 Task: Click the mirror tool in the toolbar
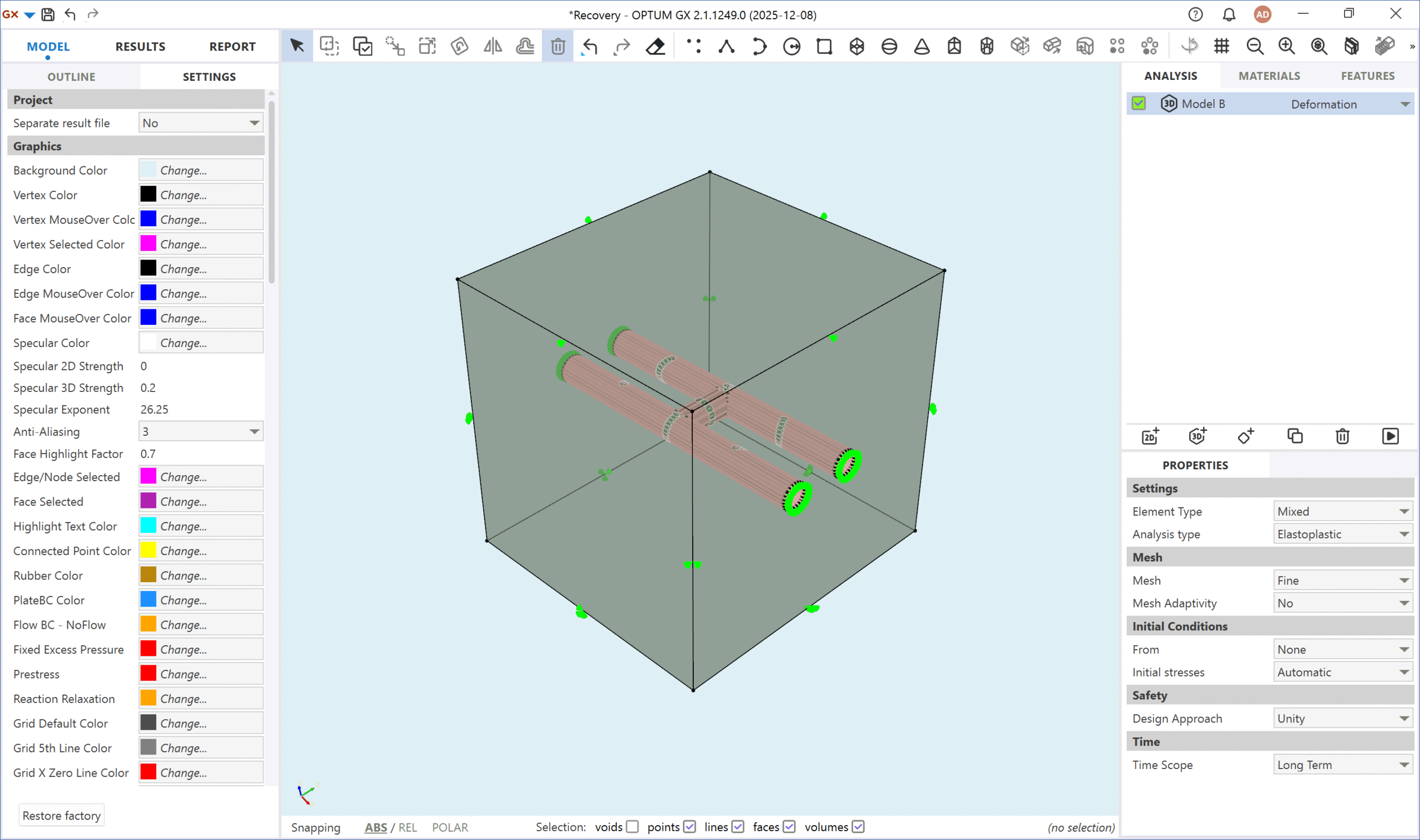pos(492,47)
